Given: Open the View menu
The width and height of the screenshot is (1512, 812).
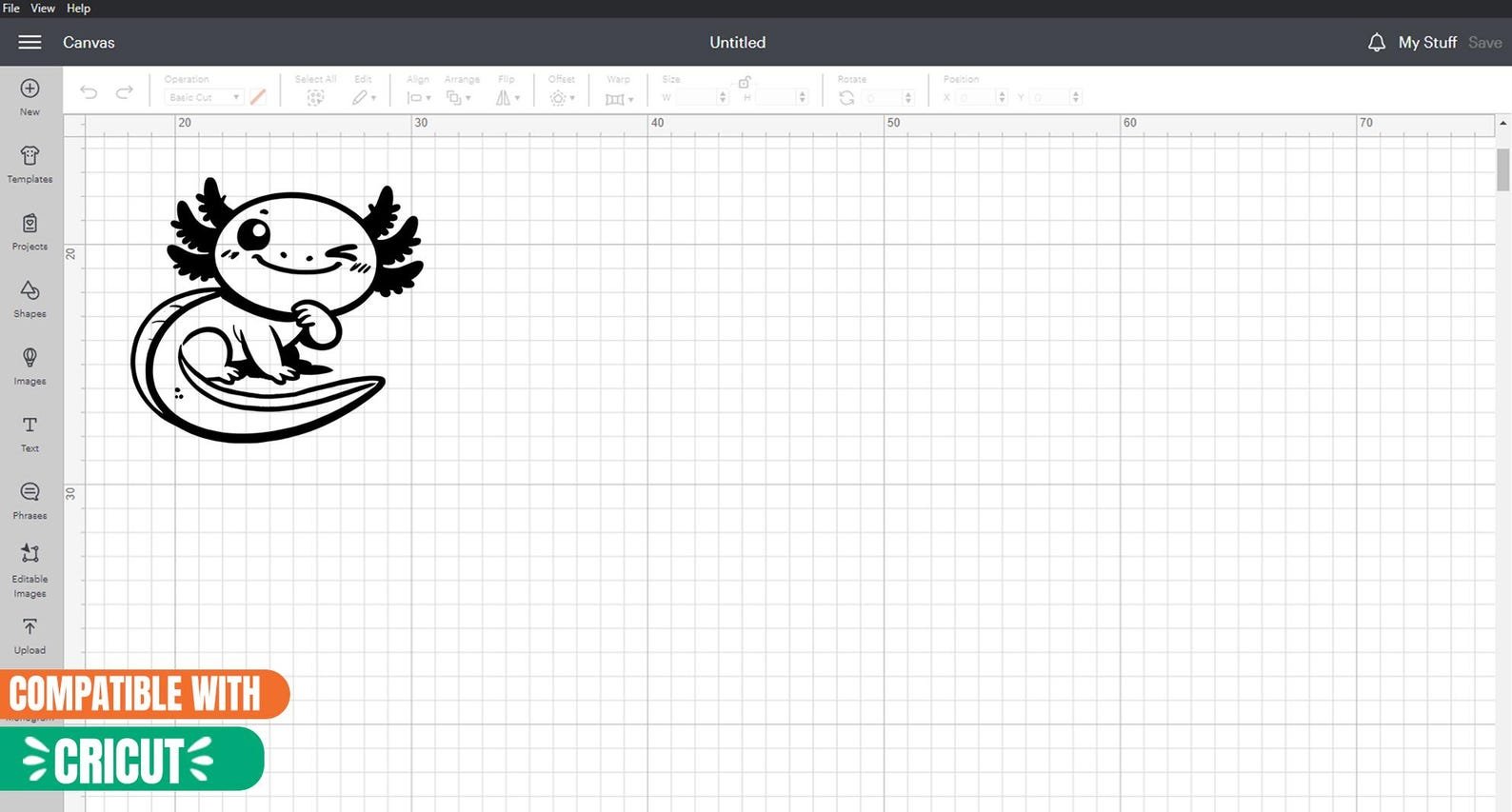Looking at the screenshot, I should point(43,8).
